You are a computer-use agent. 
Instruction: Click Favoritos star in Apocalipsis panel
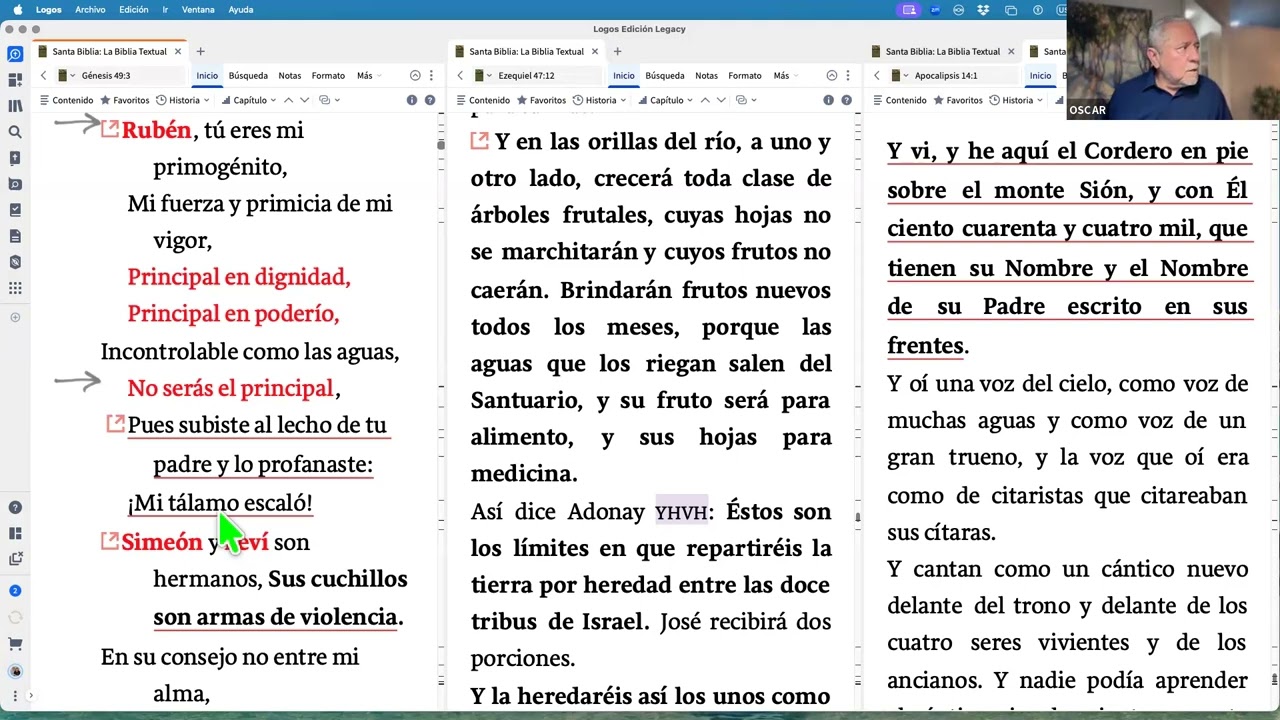(958, 100)
